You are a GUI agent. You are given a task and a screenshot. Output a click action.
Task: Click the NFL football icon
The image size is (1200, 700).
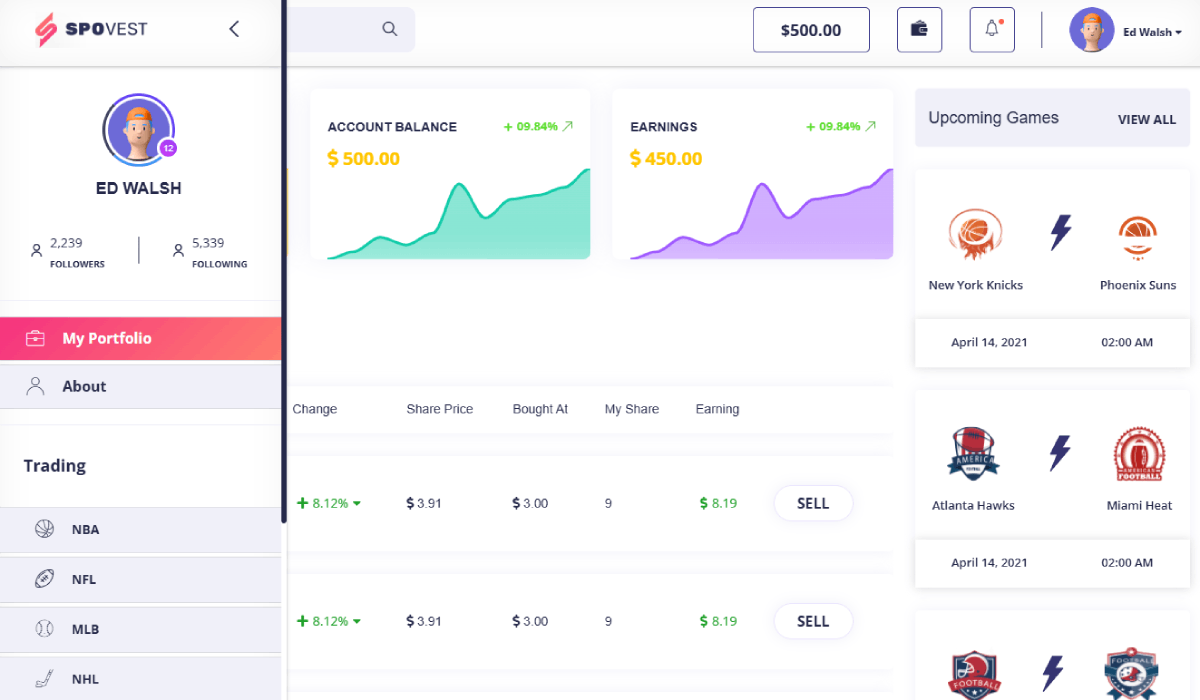44,579
